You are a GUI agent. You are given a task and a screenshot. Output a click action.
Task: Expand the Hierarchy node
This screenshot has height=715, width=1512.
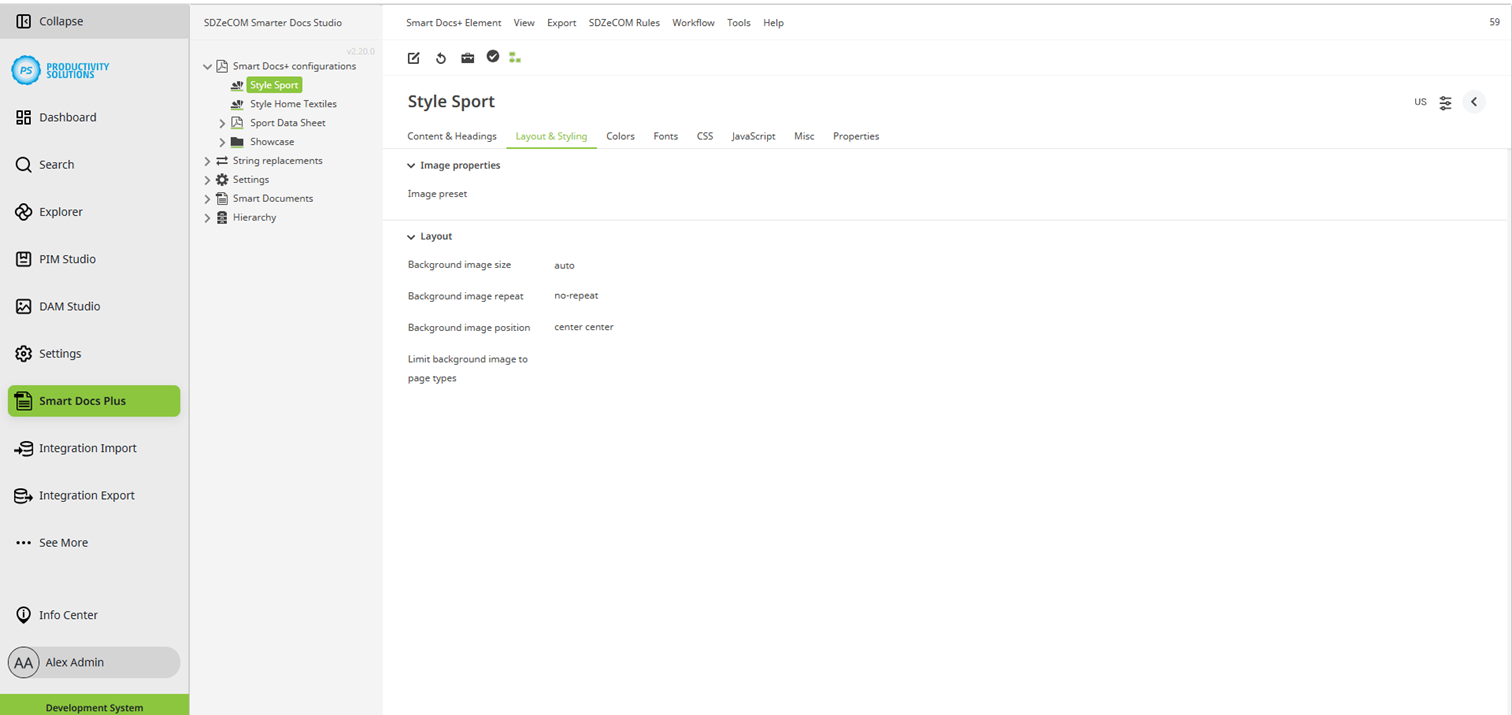pos(208,218)
